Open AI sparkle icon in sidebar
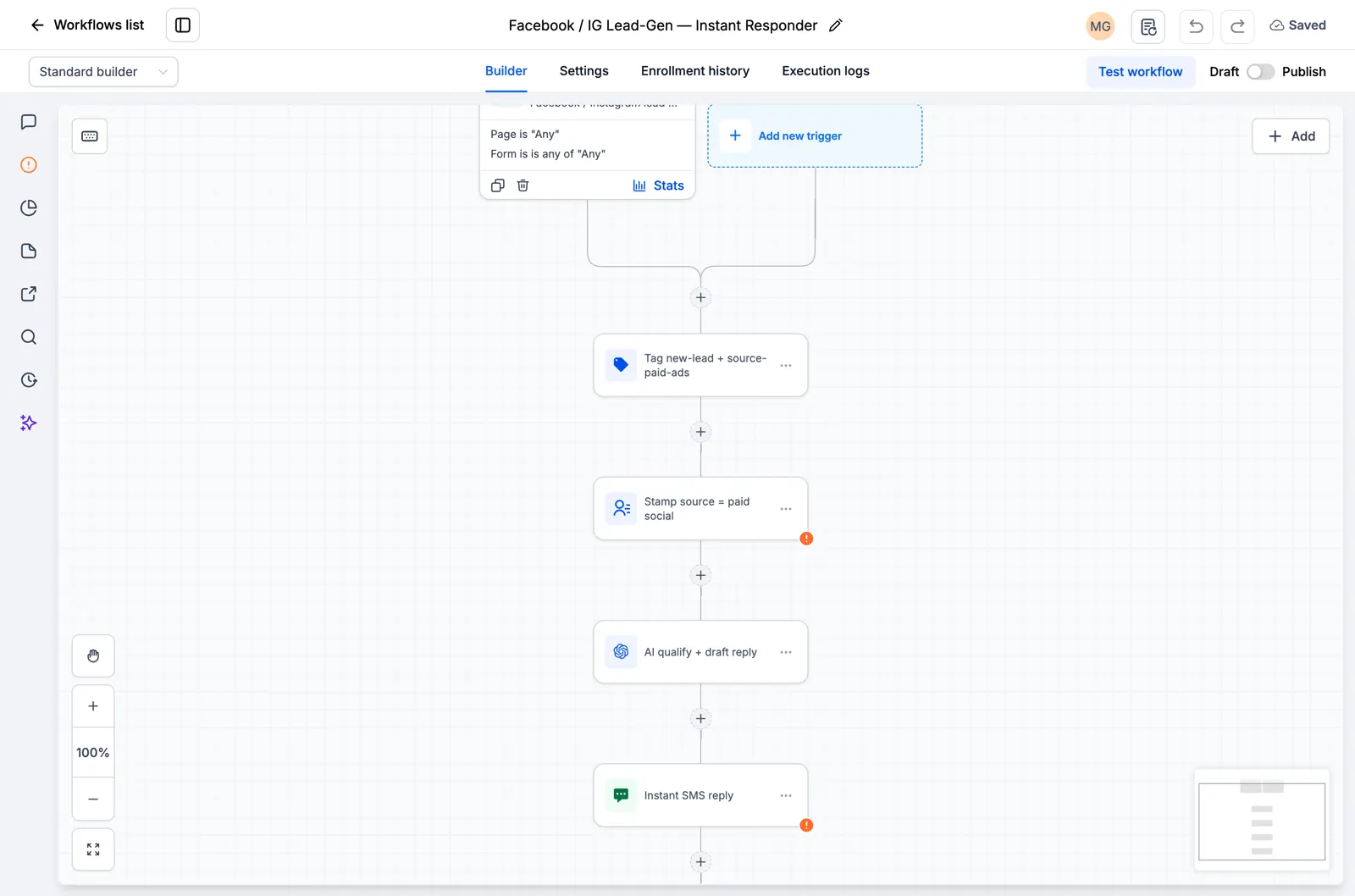The image size is (1355, 896). tap(29, 423)
